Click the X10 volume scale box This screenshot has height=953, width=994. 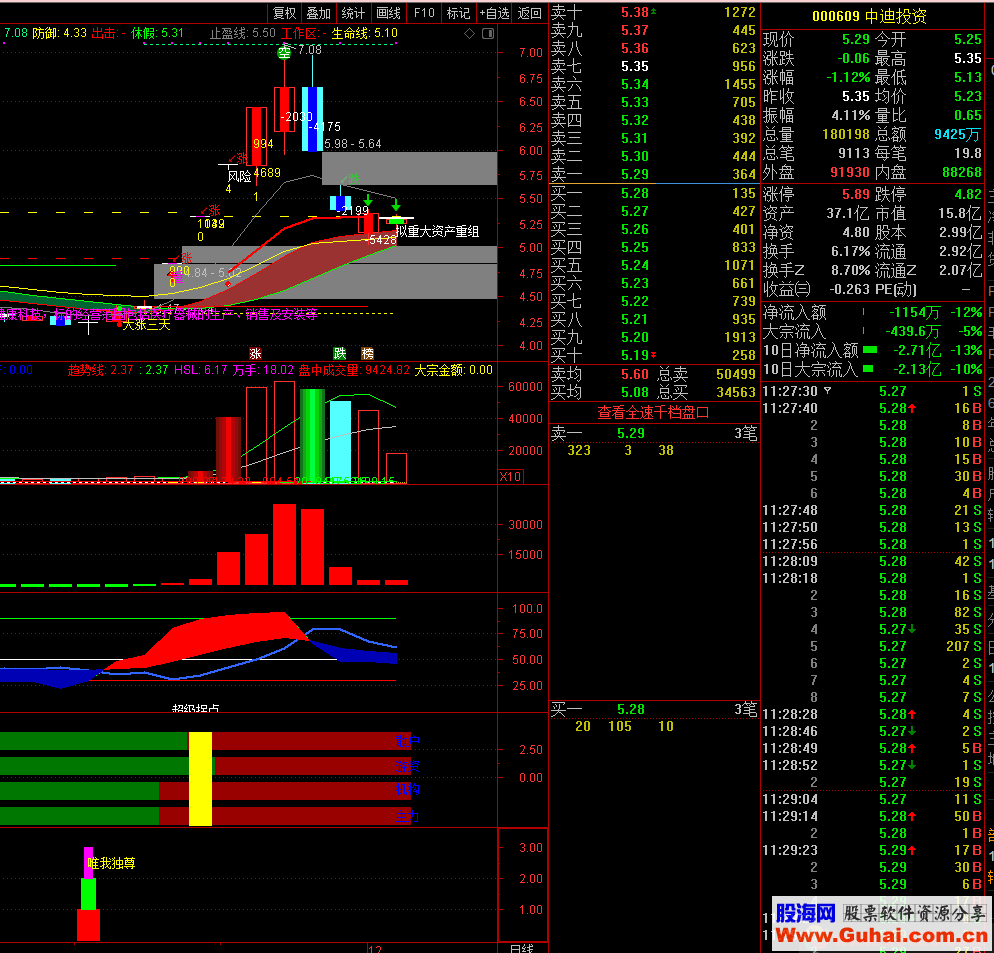(511, 477)
